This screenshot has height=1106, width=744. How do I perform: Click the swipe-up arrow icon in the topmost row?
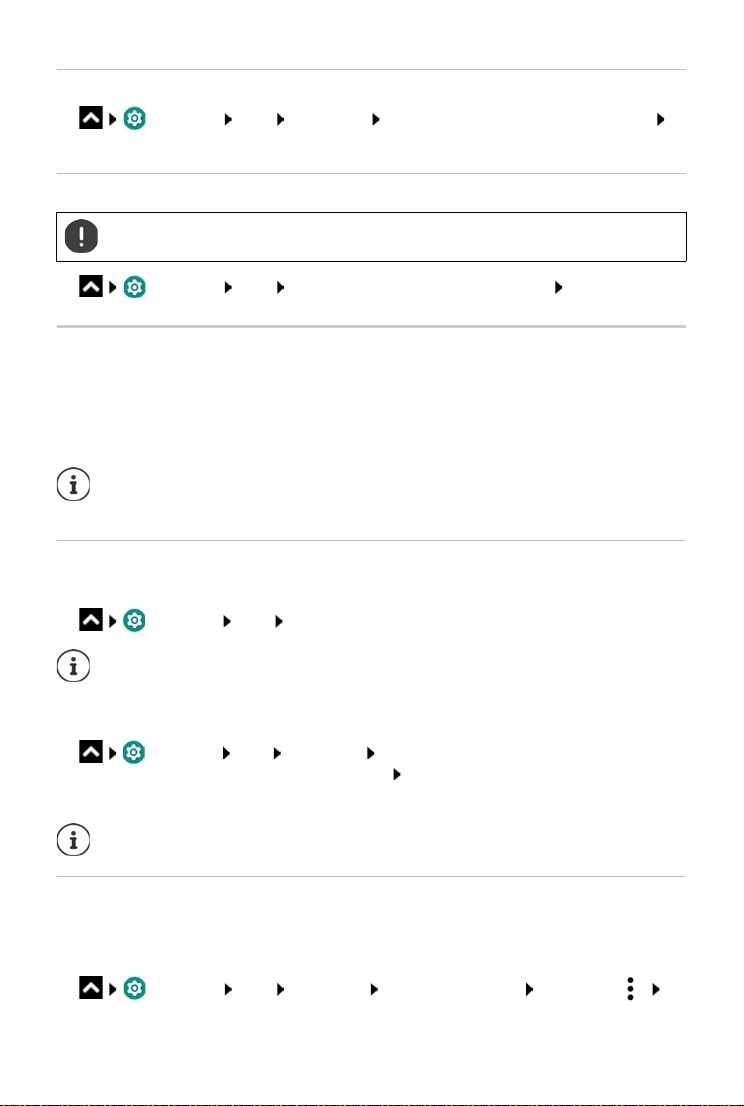91,119
